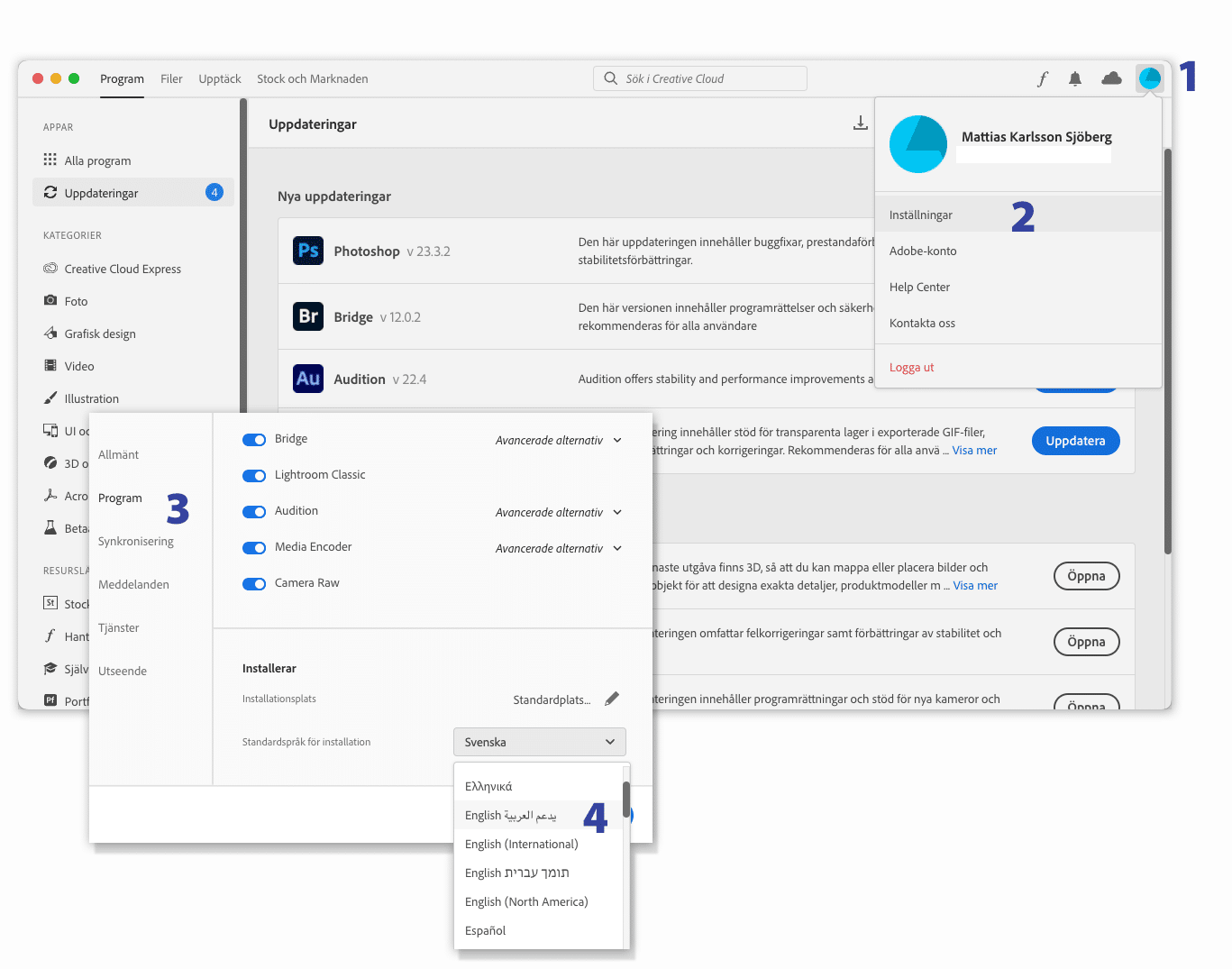Open Meddelanden settings section

(x=133, y=584)
